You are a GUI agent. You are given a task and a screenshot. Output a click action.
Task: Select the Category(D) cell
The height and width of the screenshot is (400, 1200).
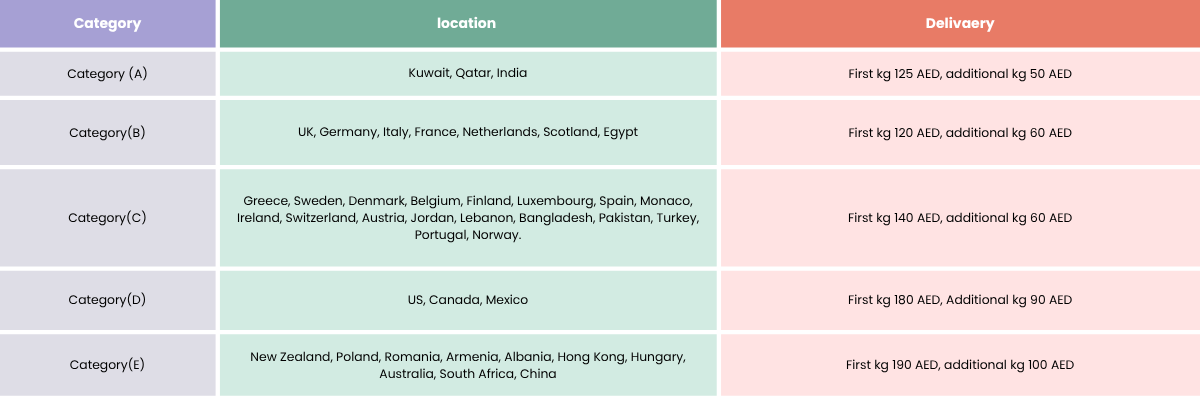pyautogui.click(x=107, y=299)
